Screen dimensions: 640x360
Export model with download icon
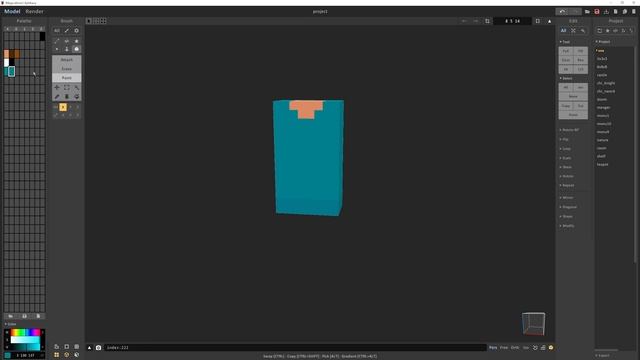pyautogui.click(x=606, y=11)
